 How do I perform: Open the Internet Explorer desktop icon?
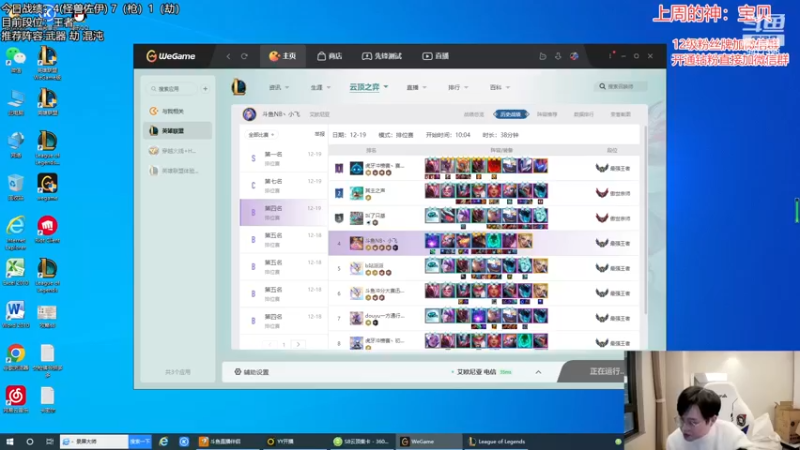point(16,233)
